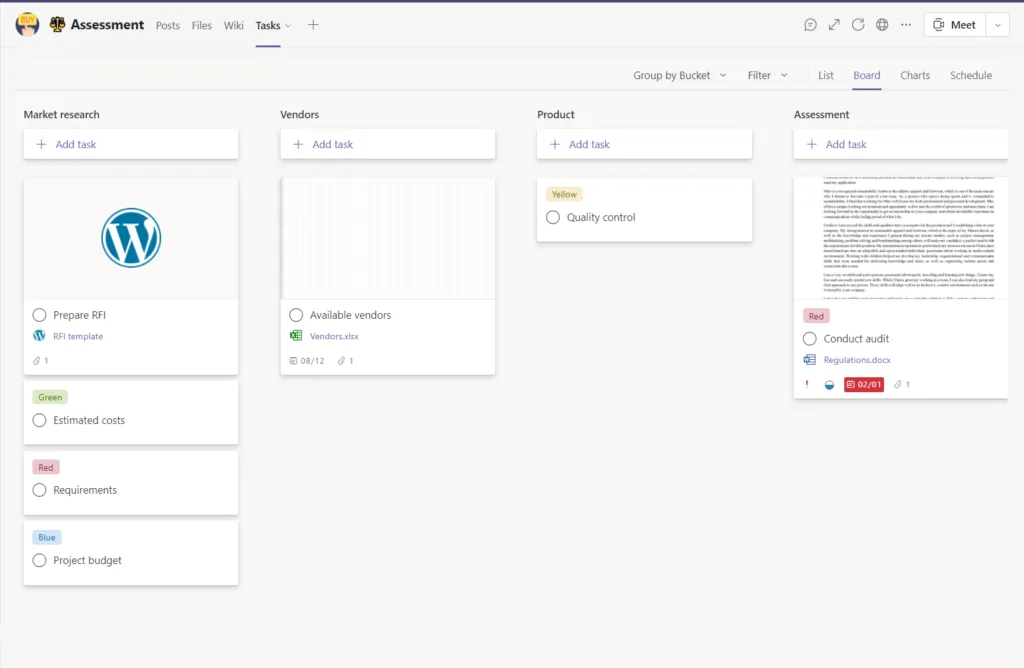
Task: Click the Red label on Requirements card
Action: pos(46,468)
